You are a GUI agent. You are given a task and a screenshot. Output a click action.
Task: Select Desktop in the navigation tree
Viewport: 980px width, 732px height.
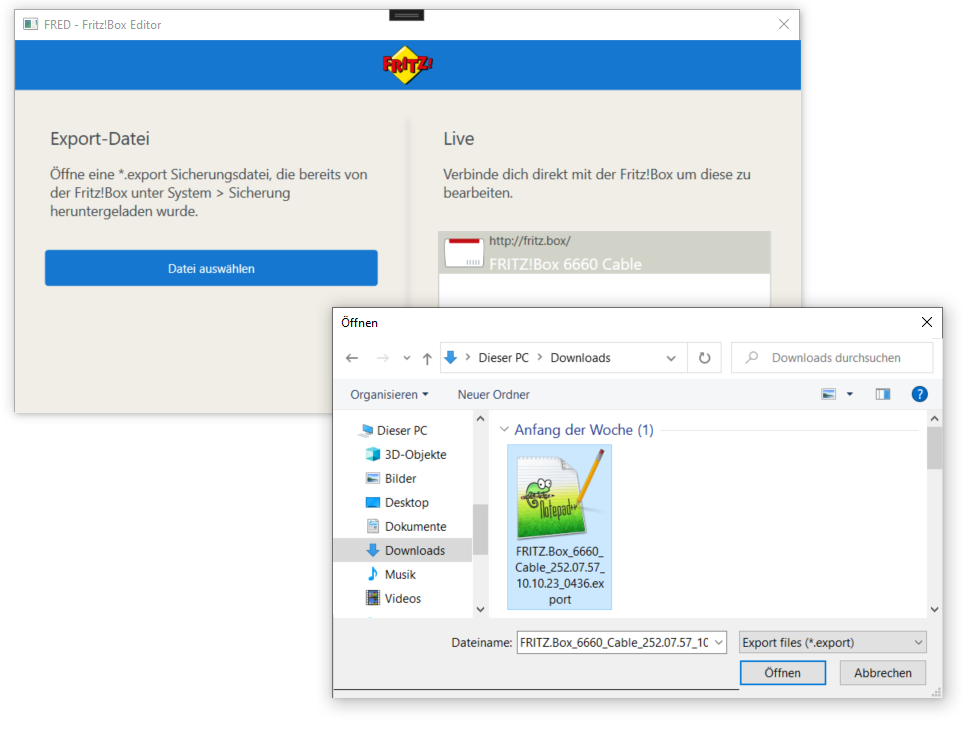tap(406, 503)
